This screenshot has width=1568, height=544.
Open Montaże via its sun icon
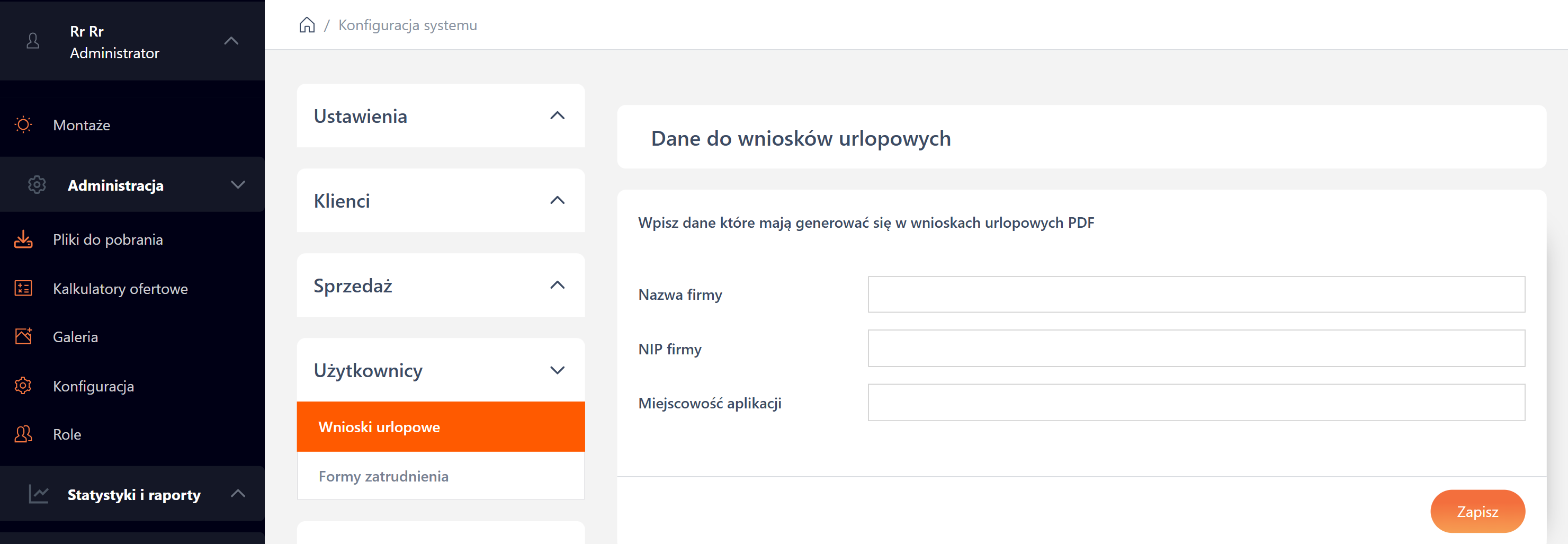point(23,125)
